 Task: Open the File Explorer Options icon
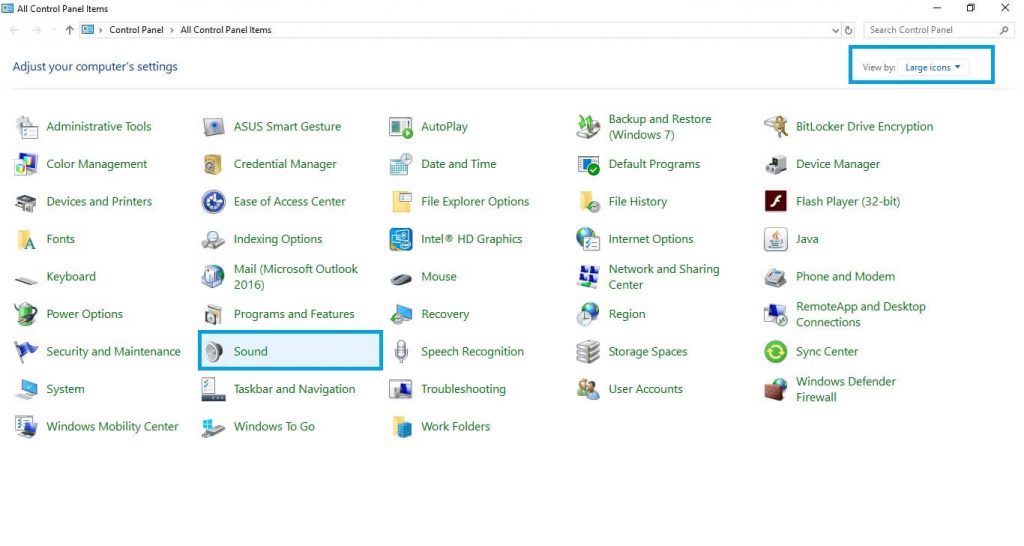(401, 202)
